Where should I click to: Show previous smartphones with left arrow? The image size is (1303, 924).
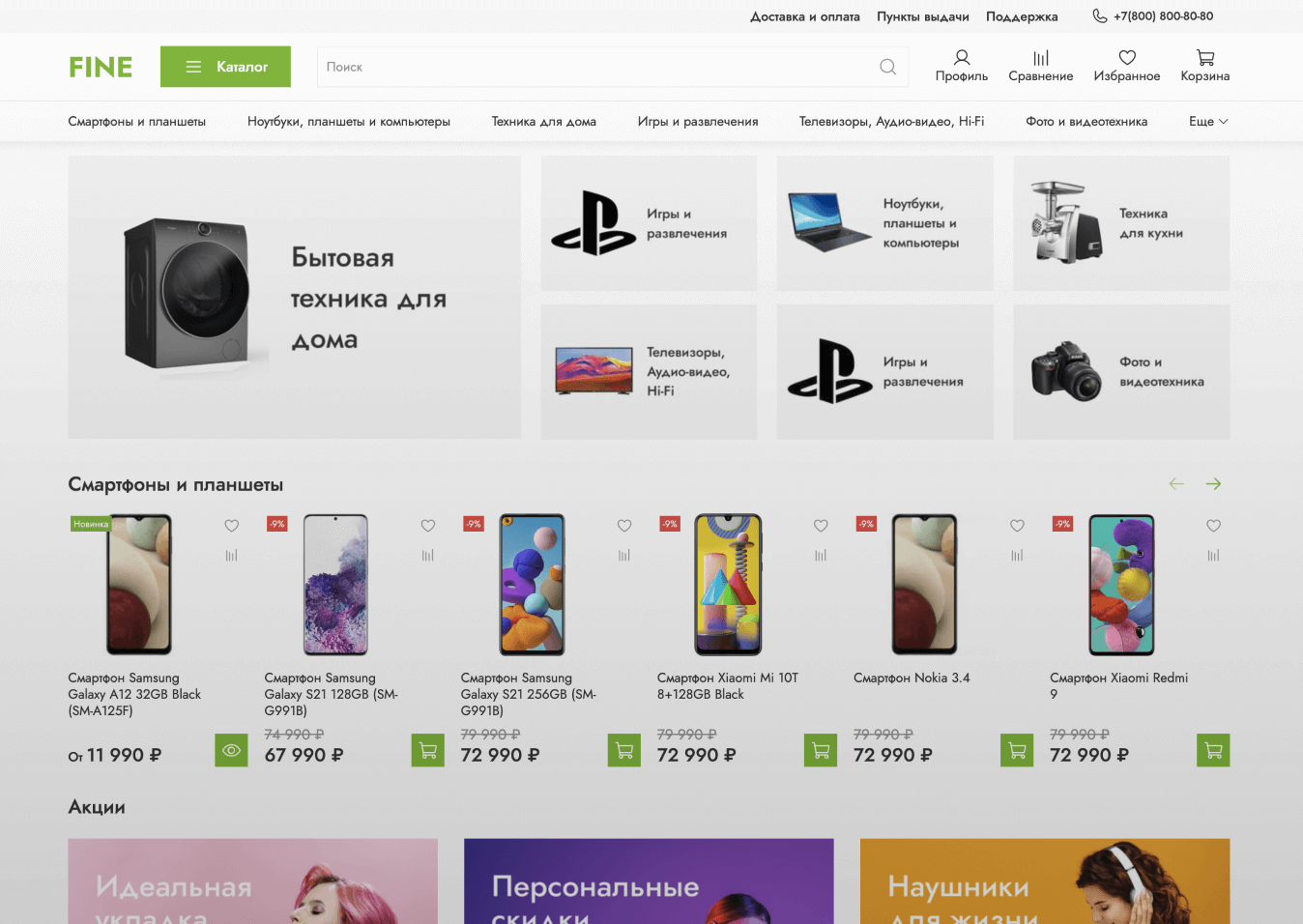click(x=1176, y=484)
